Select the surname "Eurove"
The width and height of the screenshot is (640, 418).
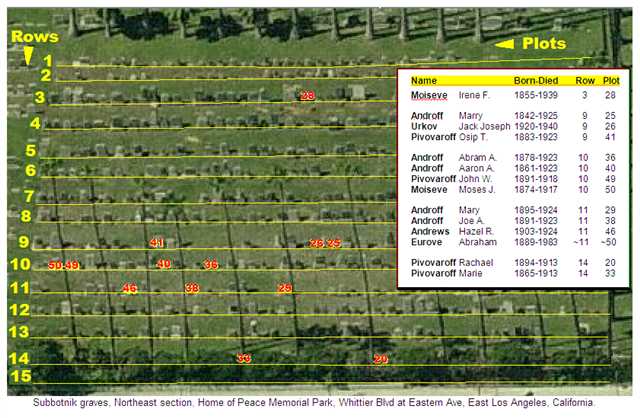tap(426, 242)
